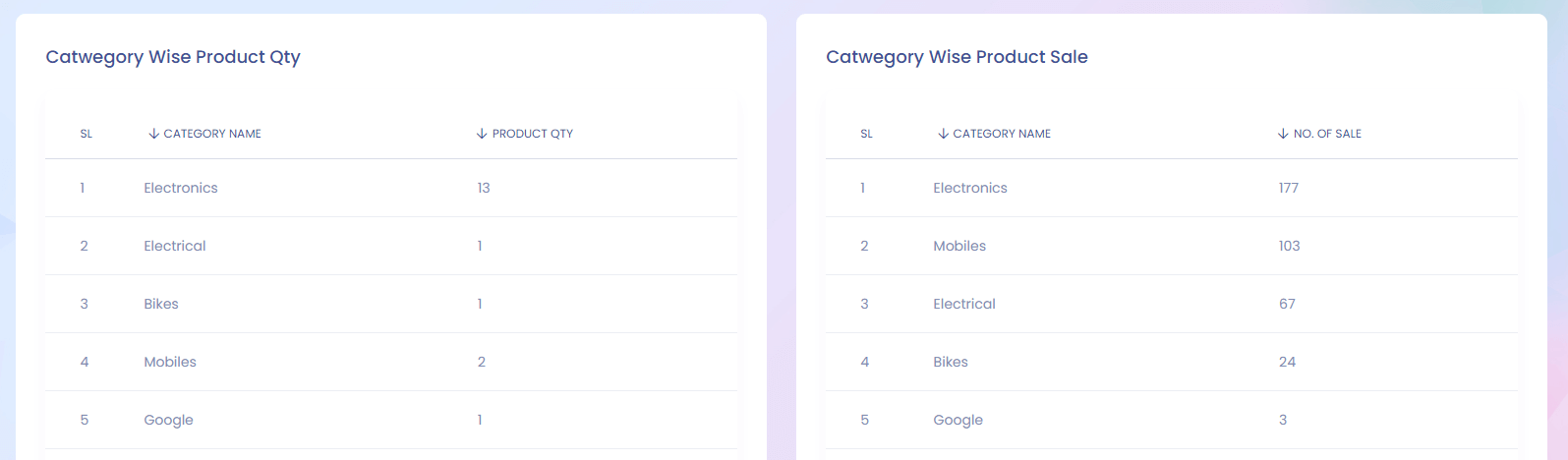
Task: Click the sort arrow beside Product Qty header
Action: (482, 134)
